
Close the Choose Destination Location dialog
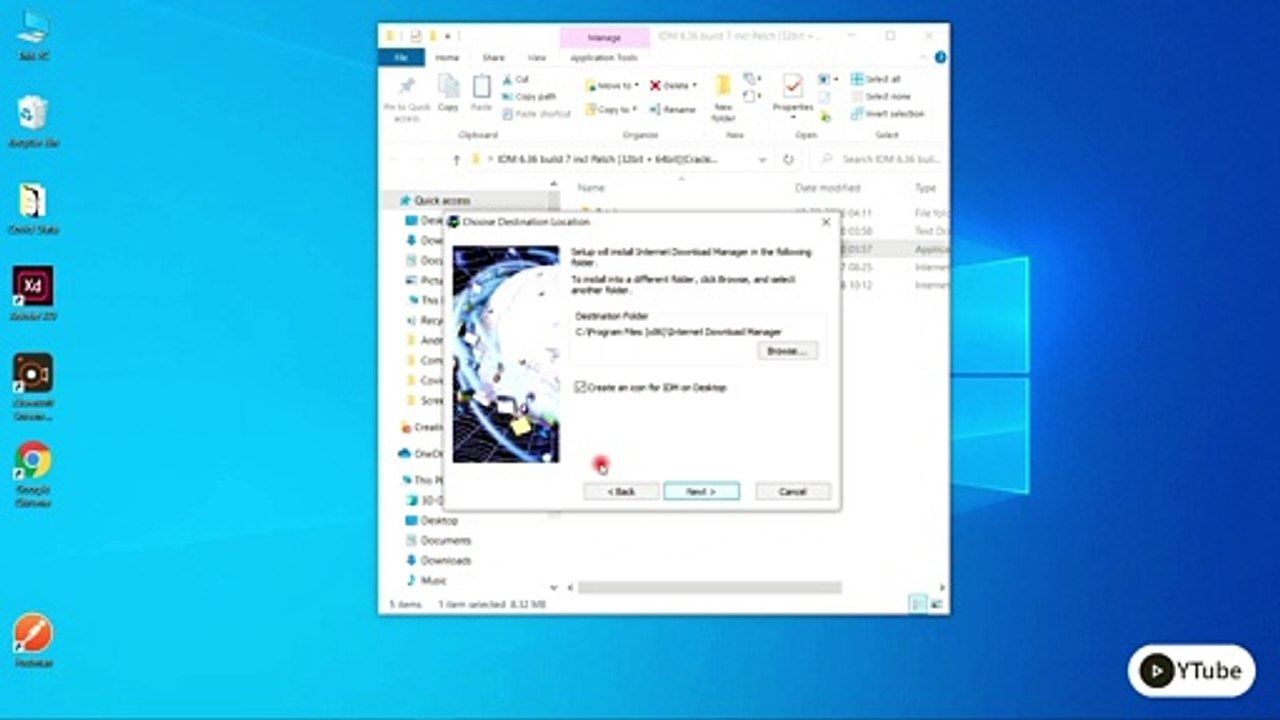pyautogui.click(x=826, y=222)
